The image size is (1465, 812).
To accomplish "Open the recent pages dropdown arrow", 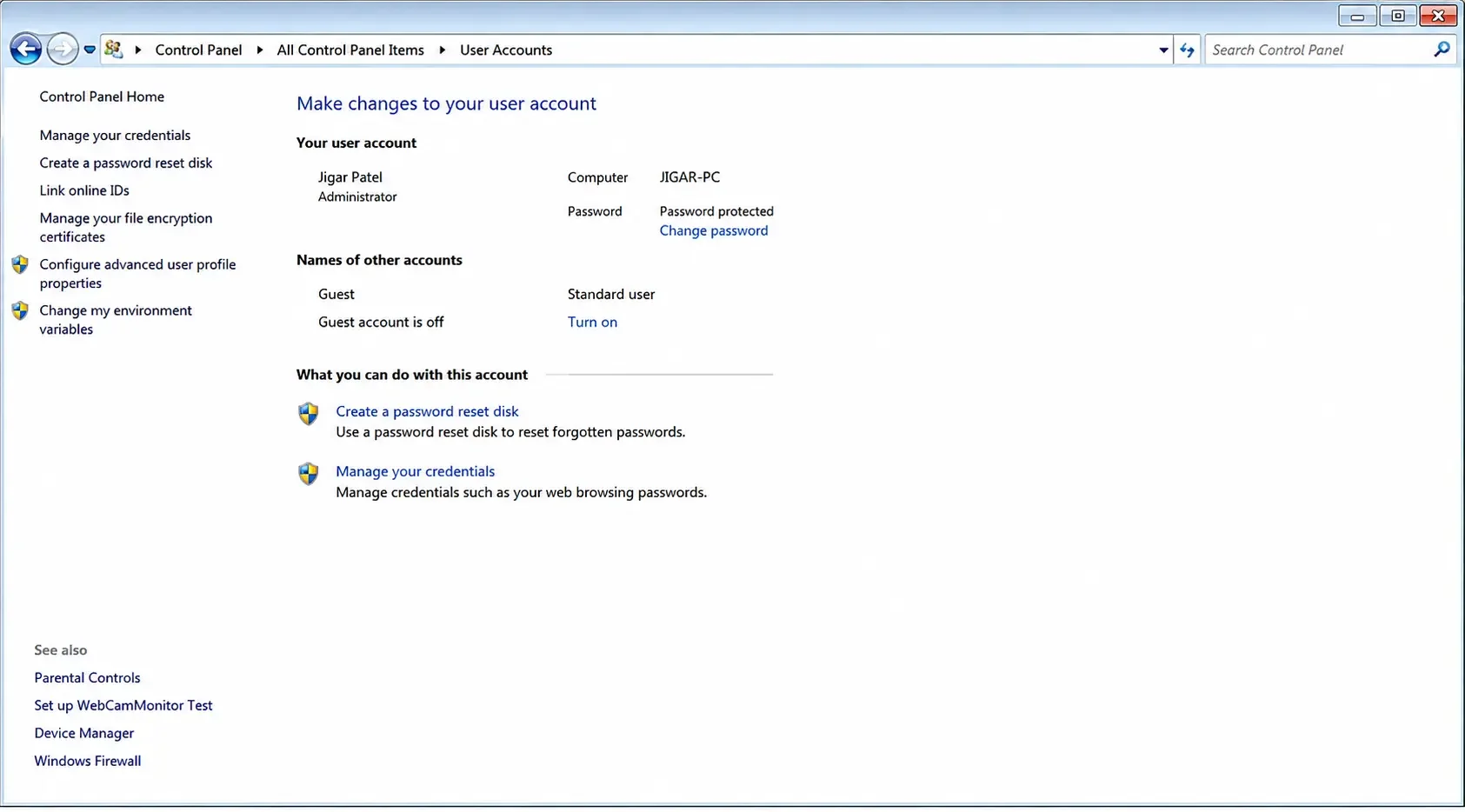I will point(90,50).
